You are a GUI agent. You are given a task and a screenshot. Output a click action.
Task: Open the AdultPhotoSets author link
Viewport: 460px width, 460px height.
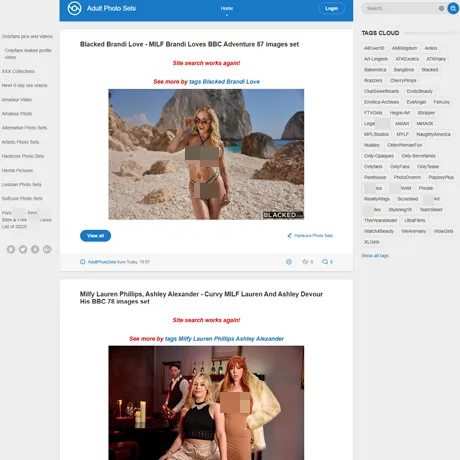pyautogui.click(x=102, y=262)
